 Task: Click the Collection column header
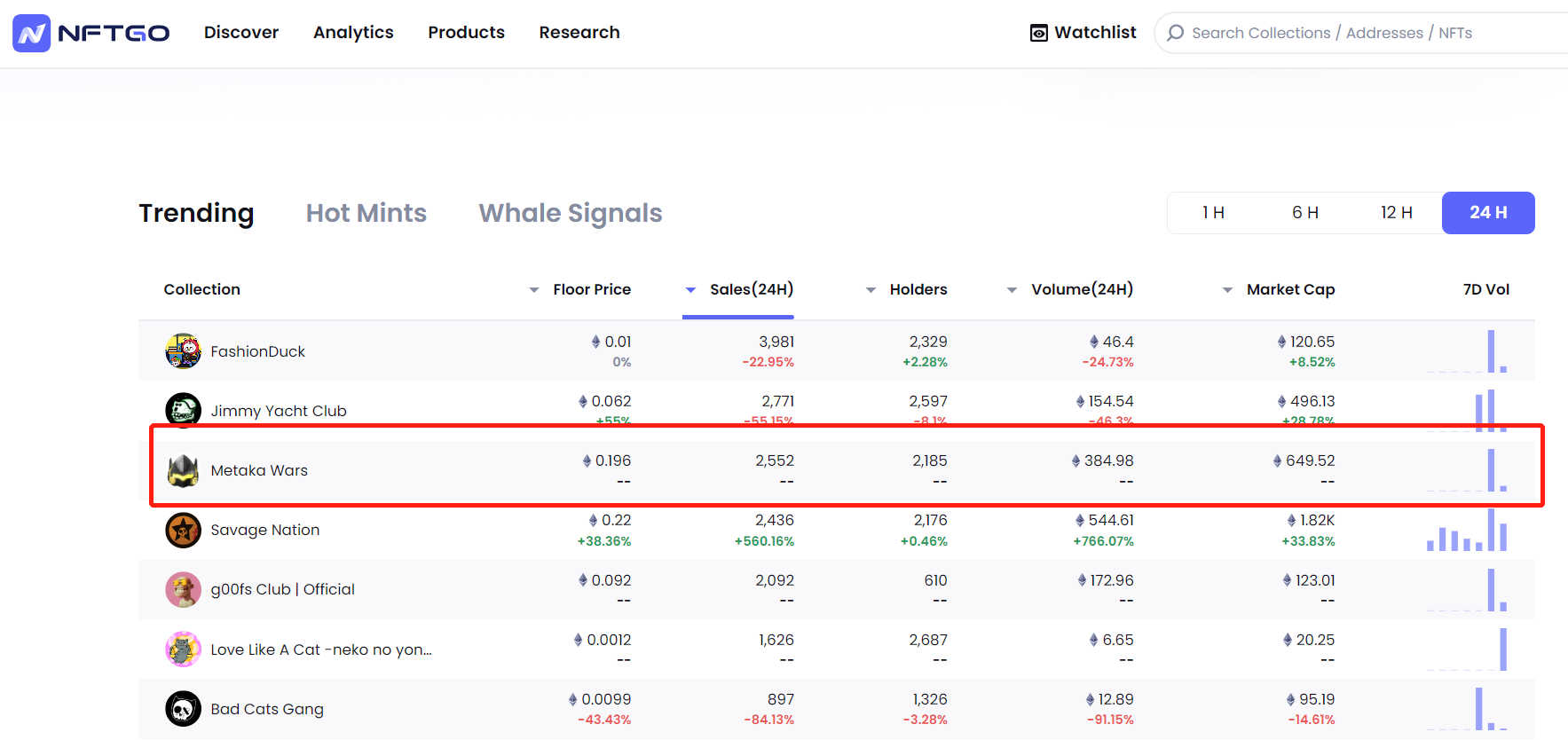202,289
